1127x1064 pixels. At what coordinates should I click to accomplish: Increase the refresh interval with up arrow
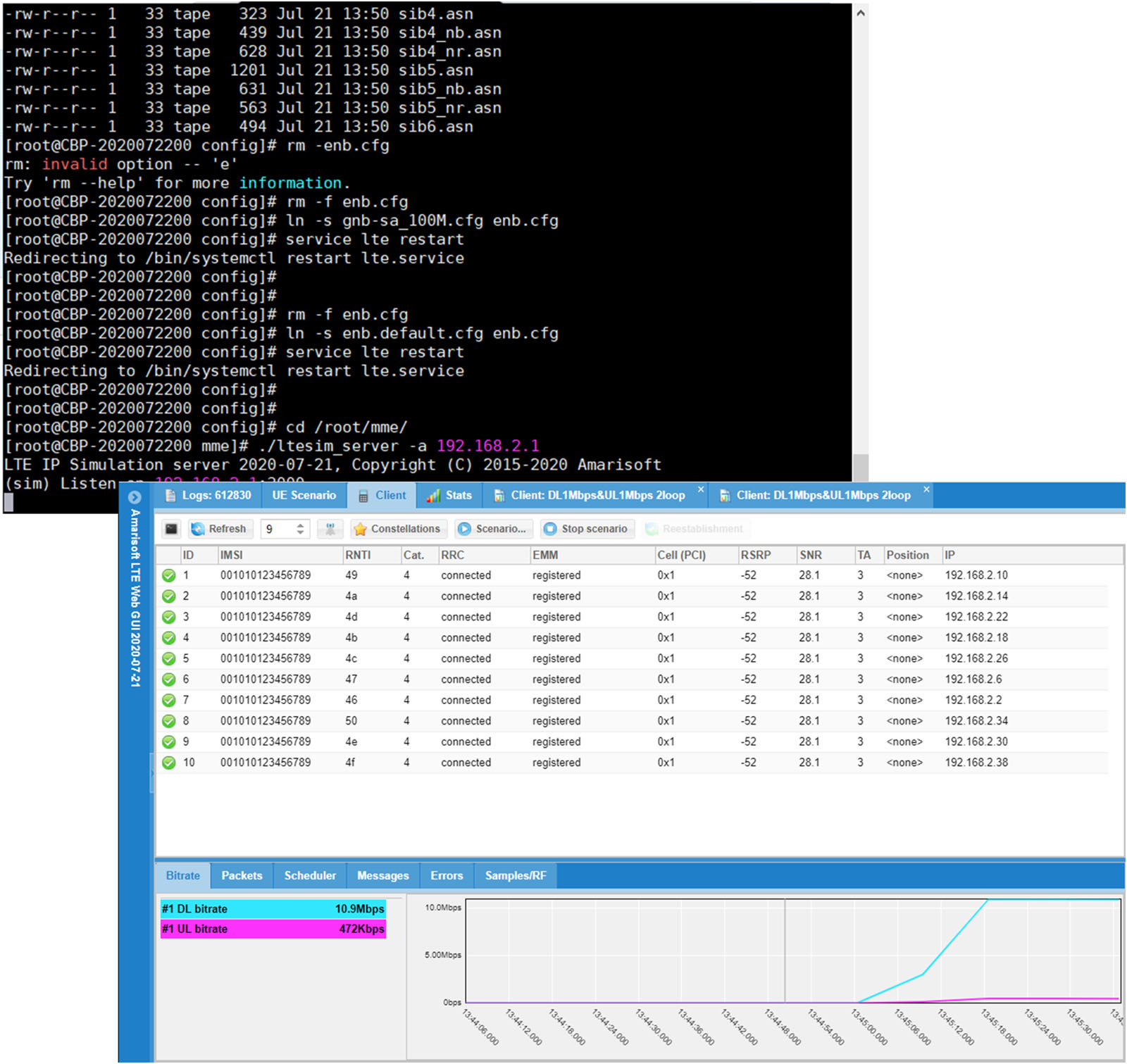point(301,525)
